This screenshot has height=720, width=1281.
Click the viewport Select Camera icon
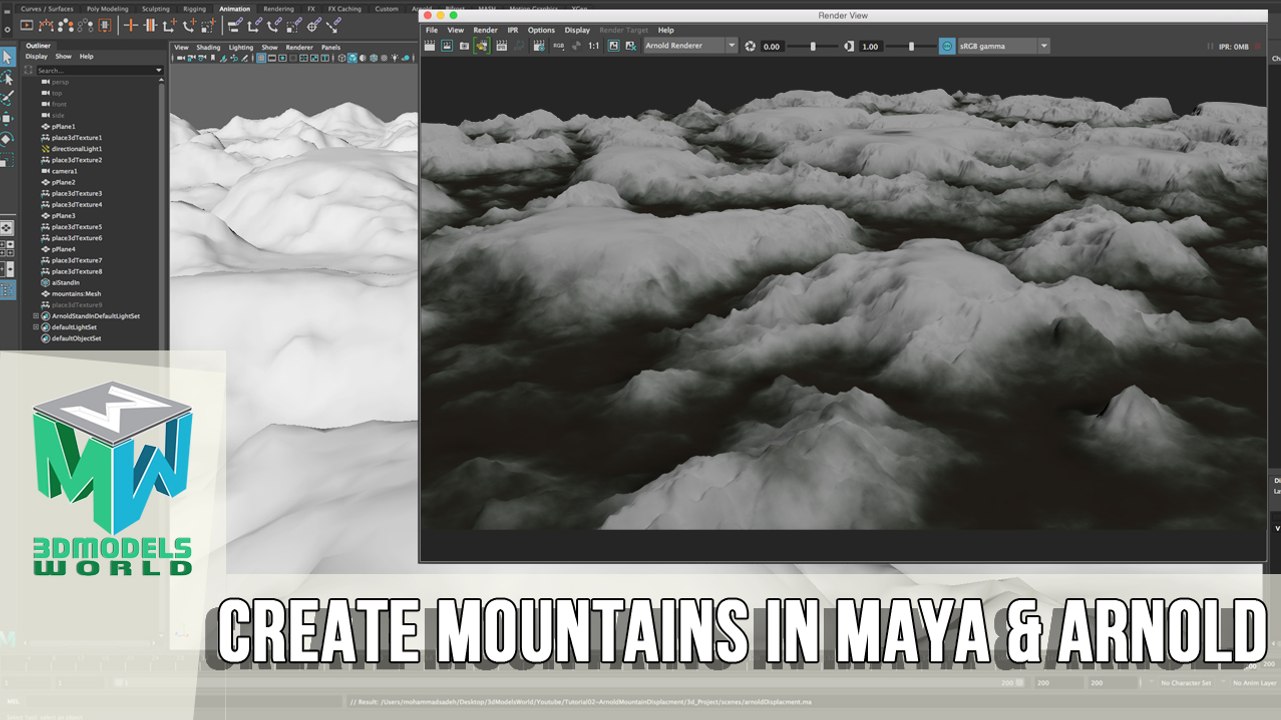[180, 58]
